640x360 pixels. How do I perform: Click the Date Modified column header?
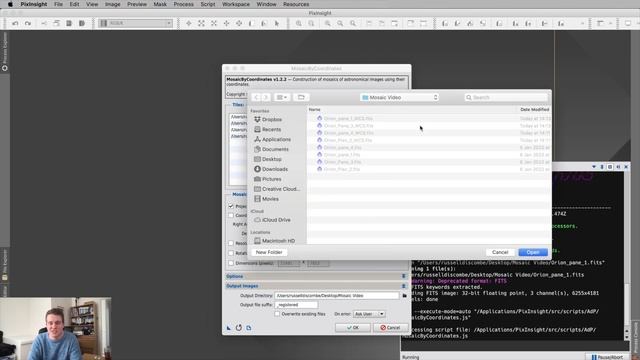(534, 109)
